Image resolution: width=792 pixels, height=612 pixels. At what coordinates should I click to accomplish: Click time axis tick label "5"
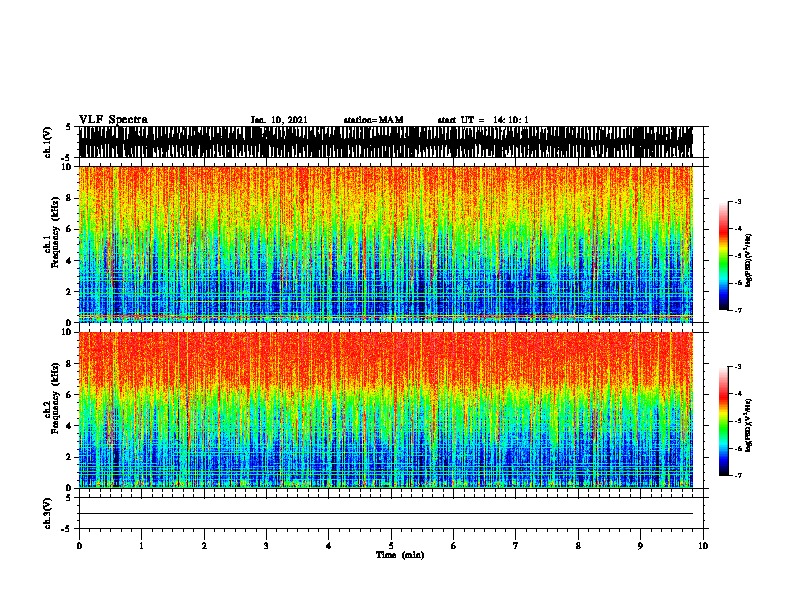391,546
